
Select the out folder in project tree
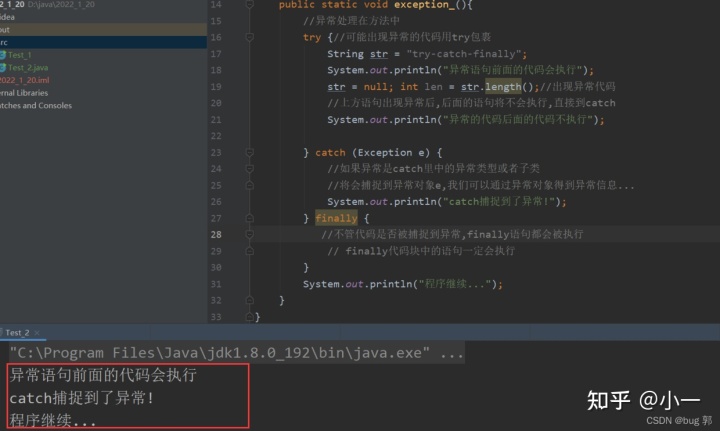point(103,30)
